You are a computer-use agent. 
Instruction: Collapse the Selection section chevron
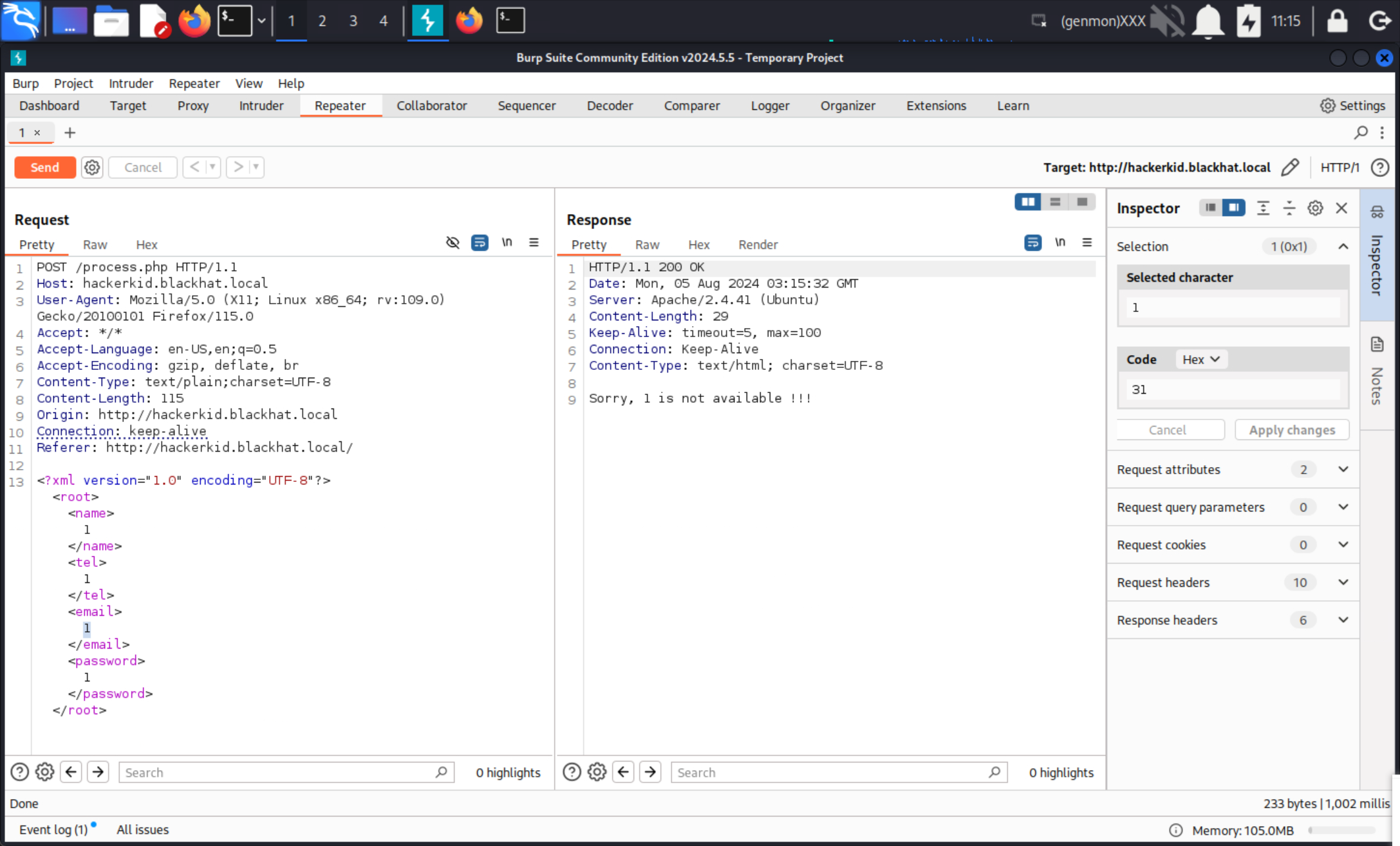[1343, 246]
